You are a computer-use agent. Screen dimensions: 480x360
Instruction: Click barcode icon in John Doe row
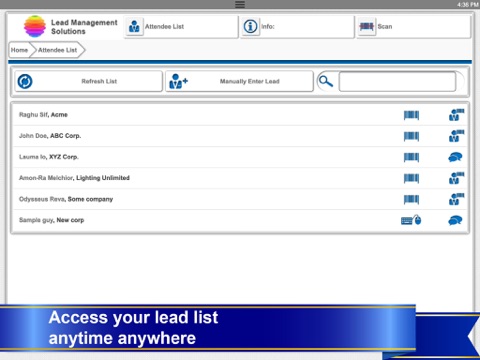pos(411,136)
